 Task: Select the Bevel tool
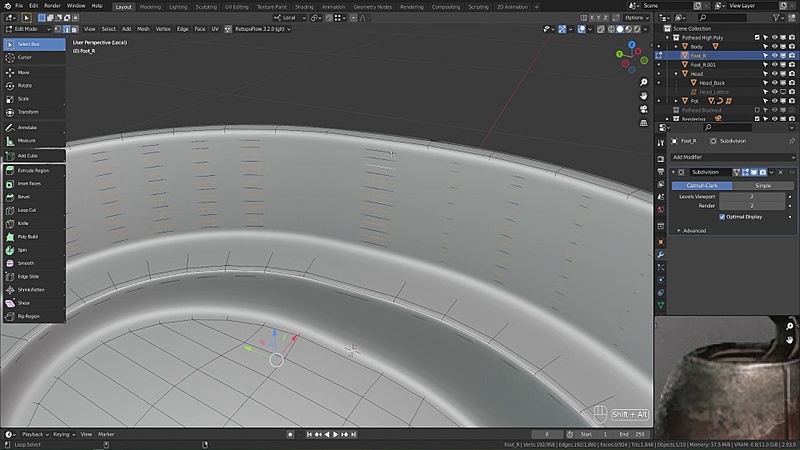point(34,197)
